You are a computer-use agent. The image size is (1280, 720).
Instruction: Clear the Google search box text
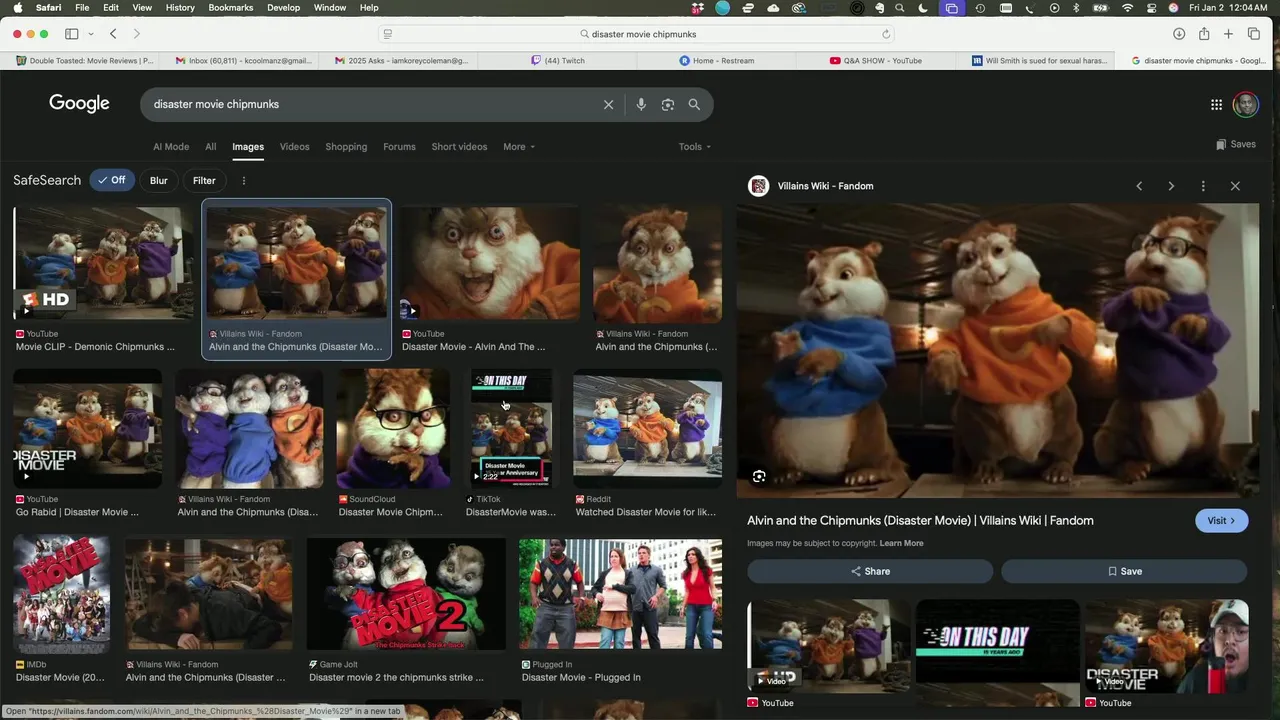(x=608, y=104)
